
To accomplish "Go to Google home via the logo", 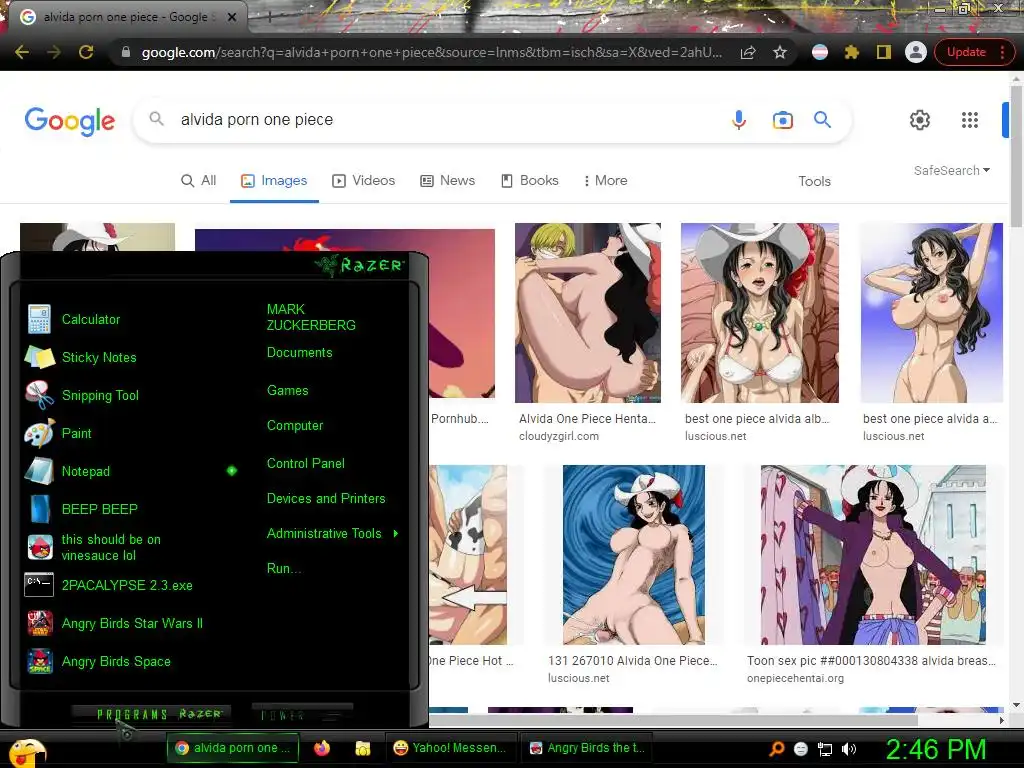I will (70, 121).
